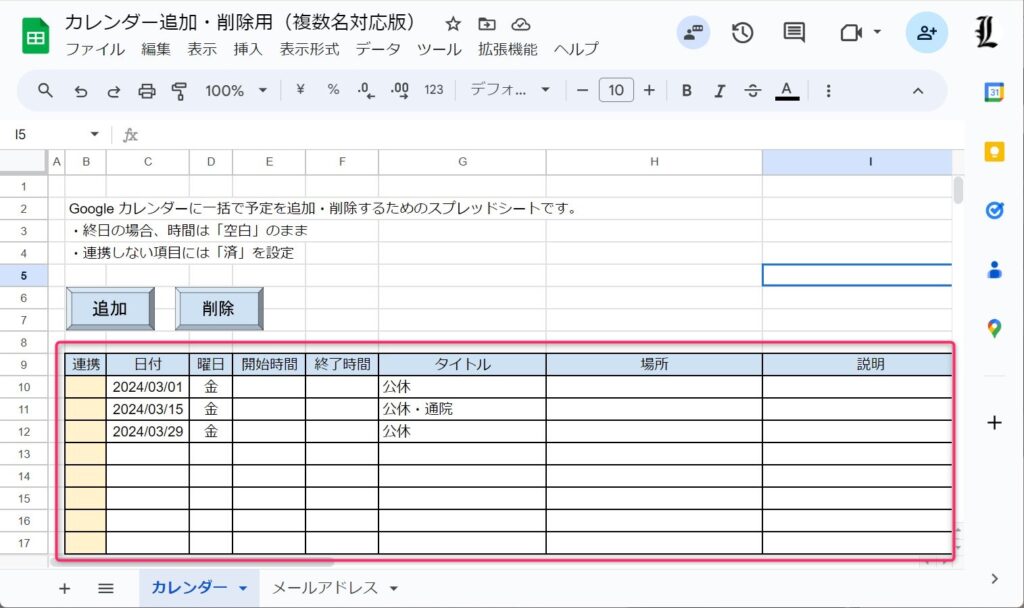Image resolution: width=1024 pixels, height=608 pixels.
Task: Open Google Maps side panel icon
Action: click(x=994, y=328)
